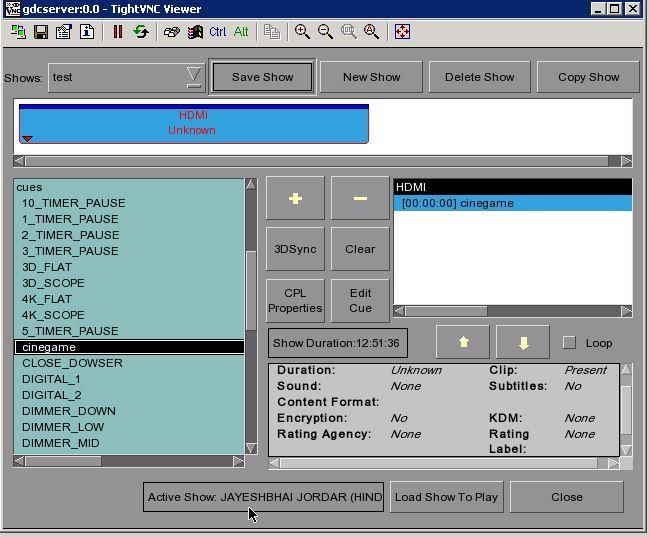Click the Zoom 100% magnifier icon
This screenshot has width=649, height=537.
point(349,32)
